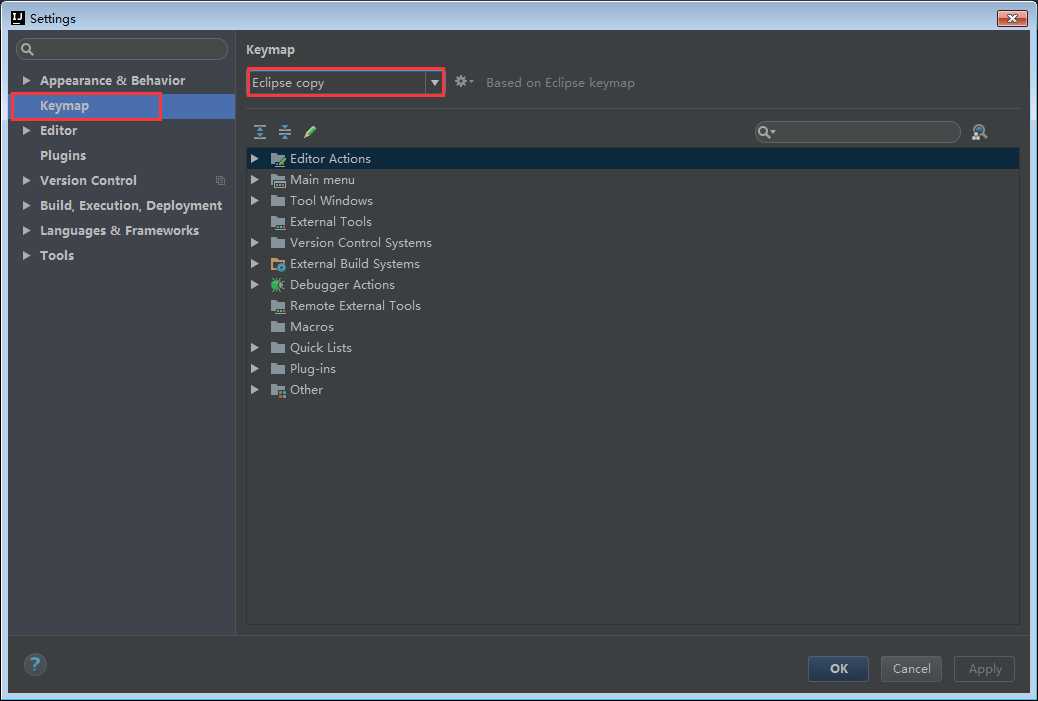This screenshot has height=701, width=1038.
Task: Click the Quick Lists folder icon
Action: point(278,348)
